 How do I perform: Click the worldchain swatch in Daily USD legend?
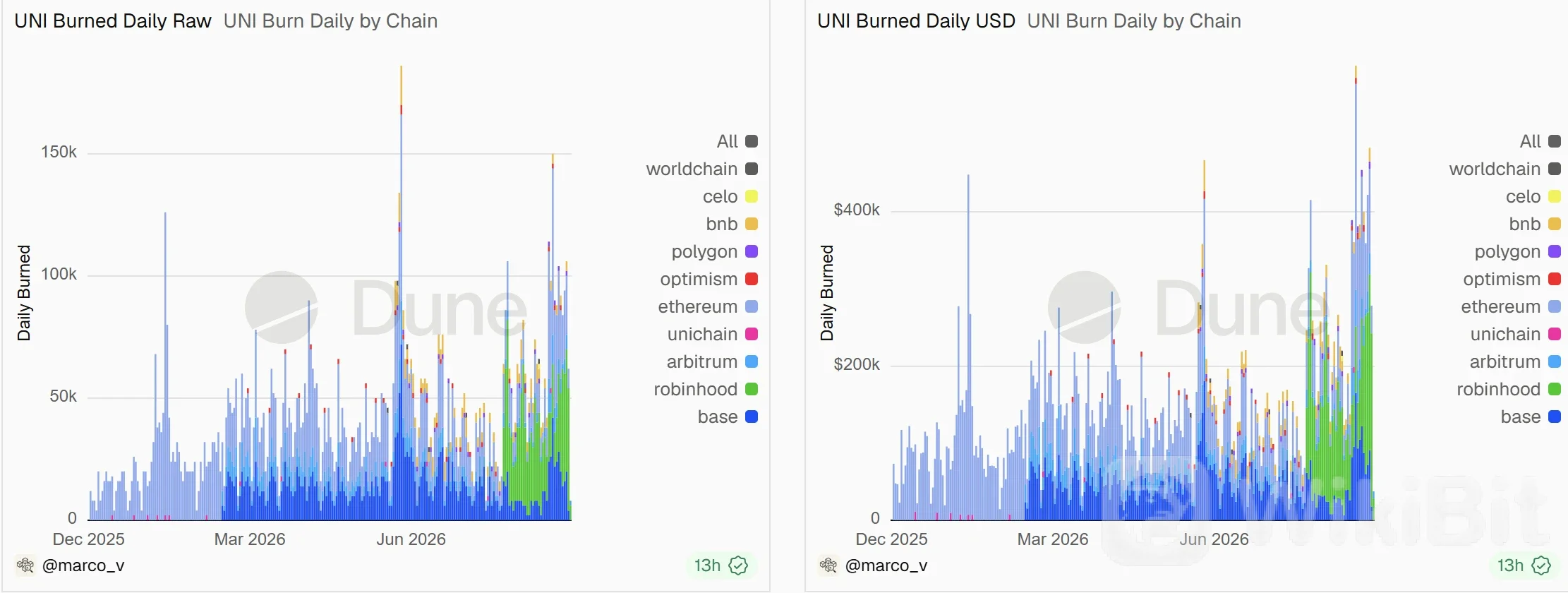(x=1555, y=169)
